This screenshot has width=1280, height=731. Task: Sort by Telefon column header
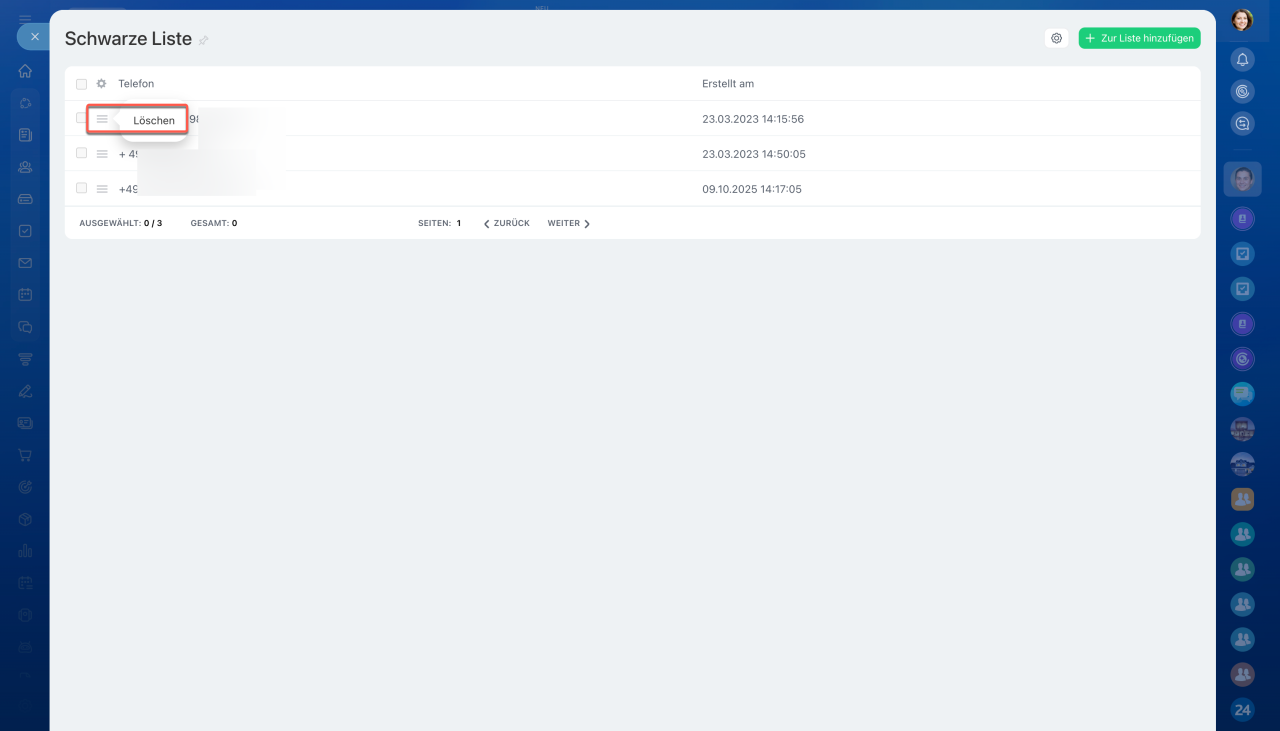coord(136,84)
